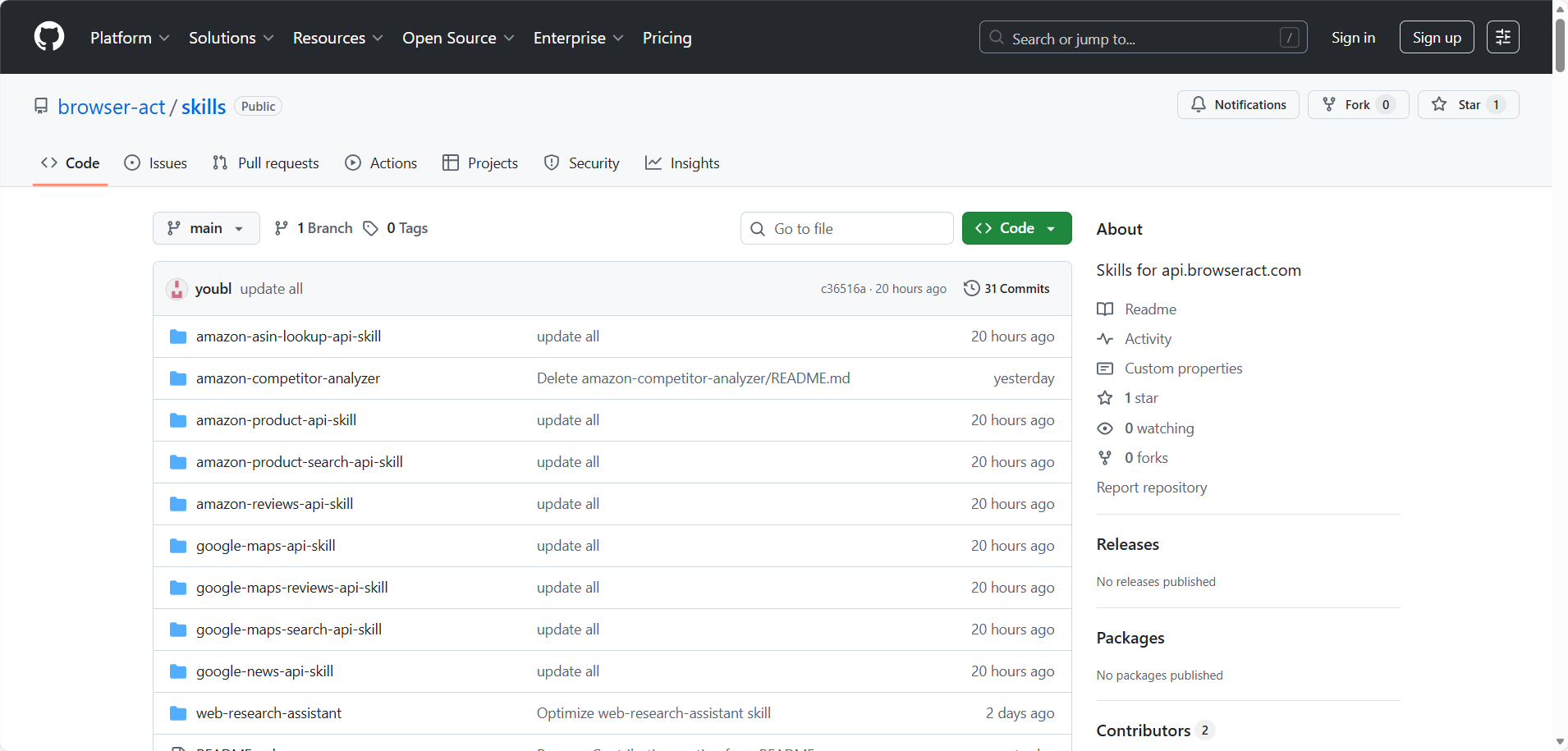Image resolution: width=1568 pixels, height=751 pixels.
Task: Click the book icon beside Readme
Action: [1105, 309]
